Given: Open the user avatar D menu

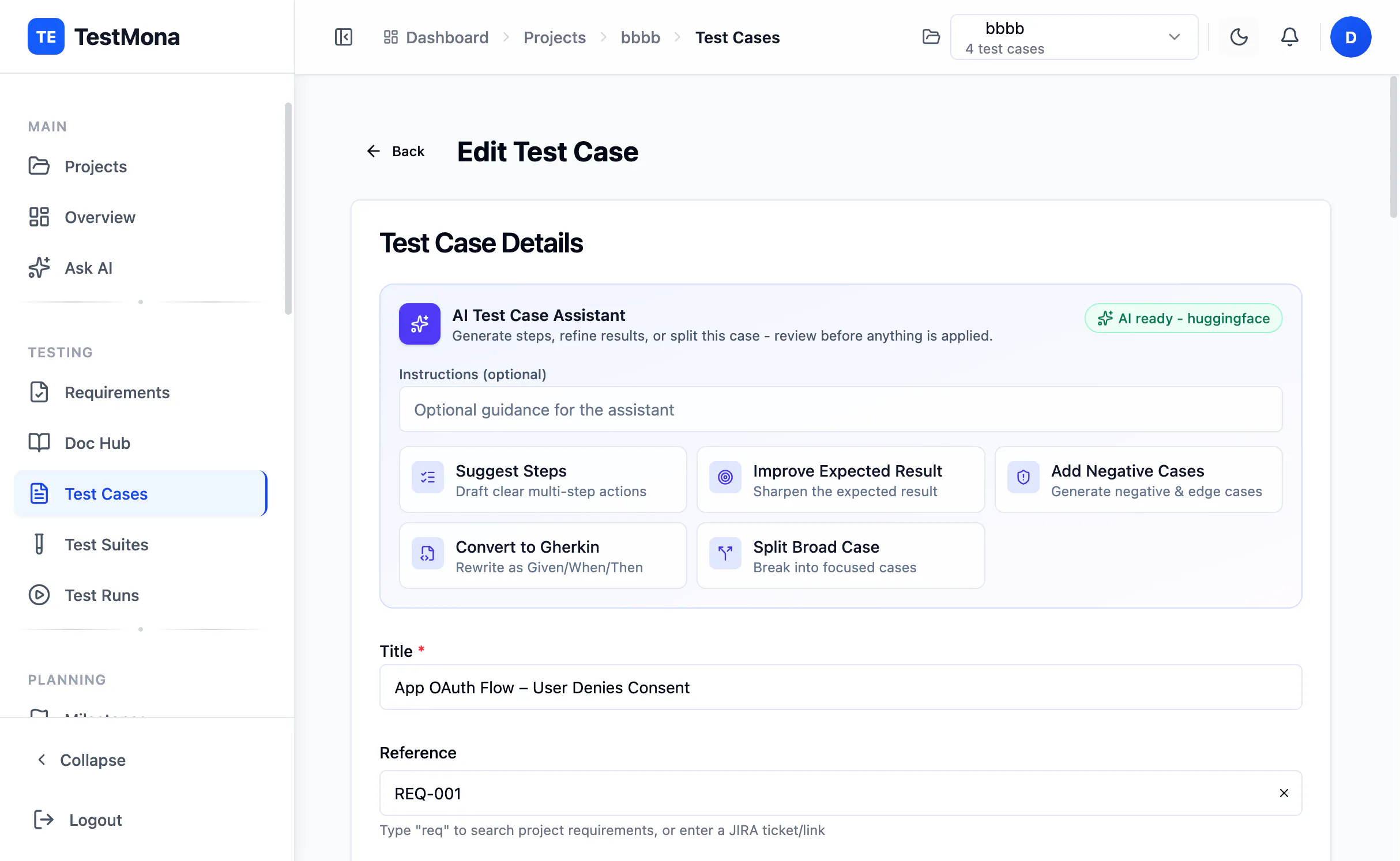Looking at the screenshot, I should (x=1350, y=37).
